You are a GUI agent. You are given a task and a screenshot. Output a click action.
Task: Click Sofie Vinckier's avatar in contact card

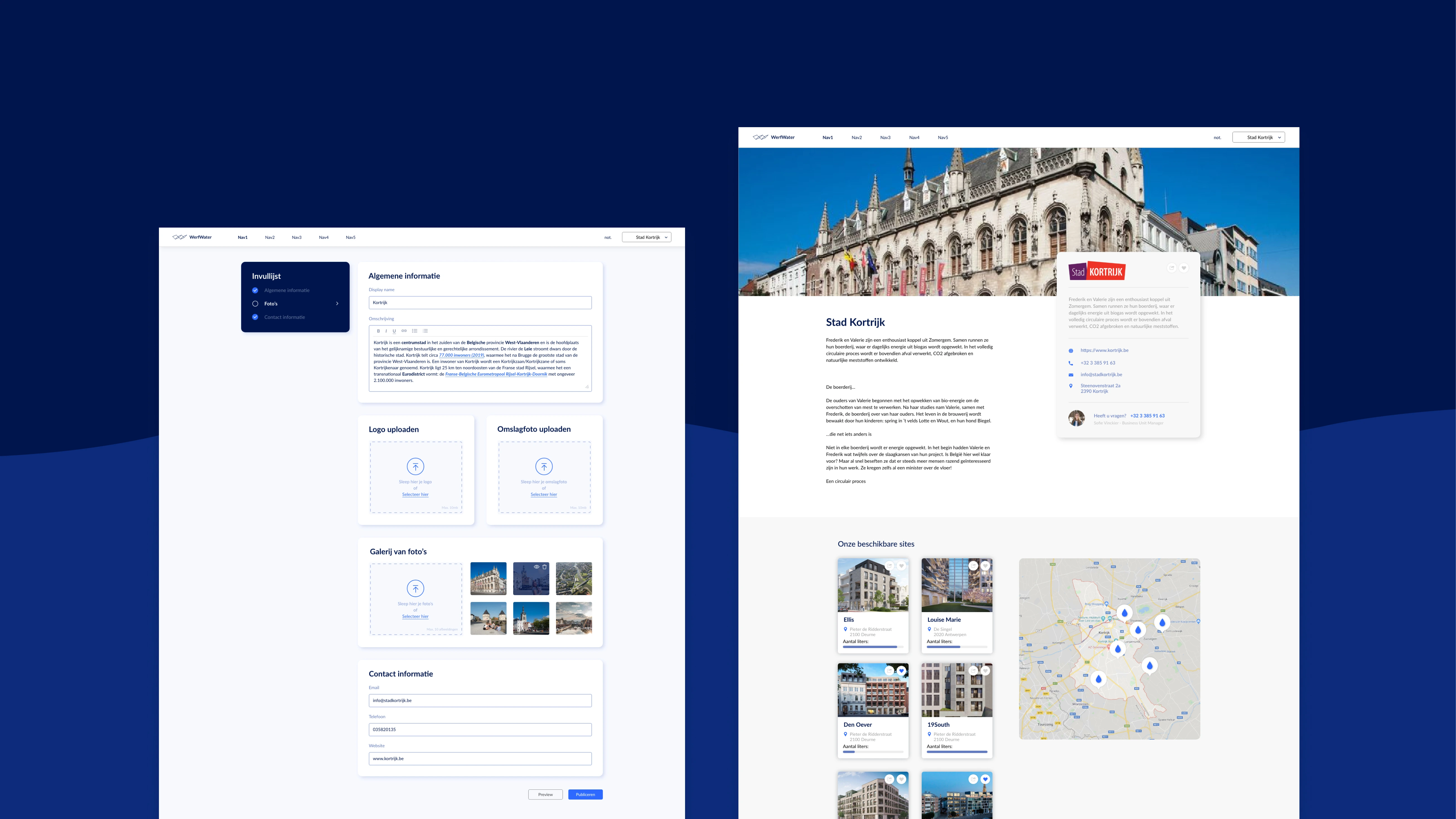(x=1077, y=418)
